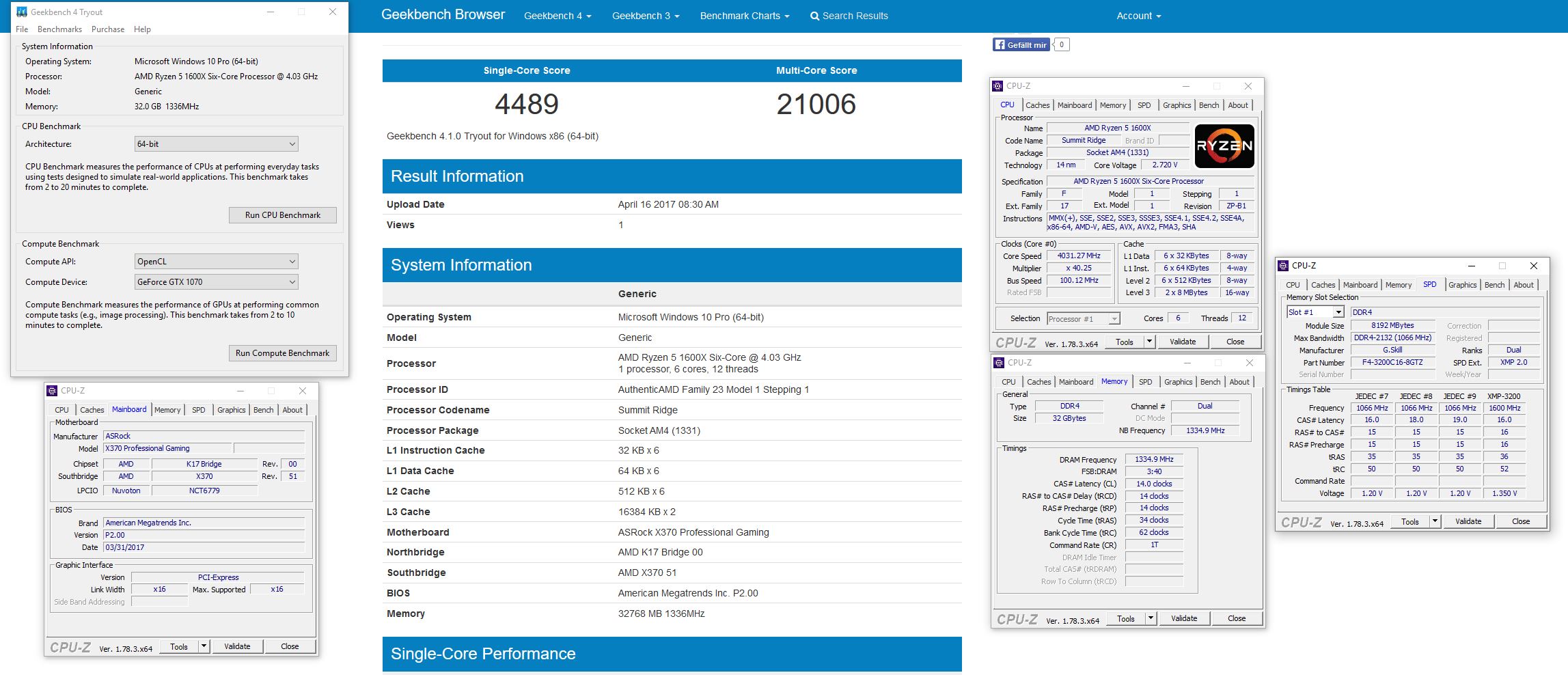This screenshot has width=1568, height=675.
Task: Open the Help menu in Geekbench
Action: (142, 29)
